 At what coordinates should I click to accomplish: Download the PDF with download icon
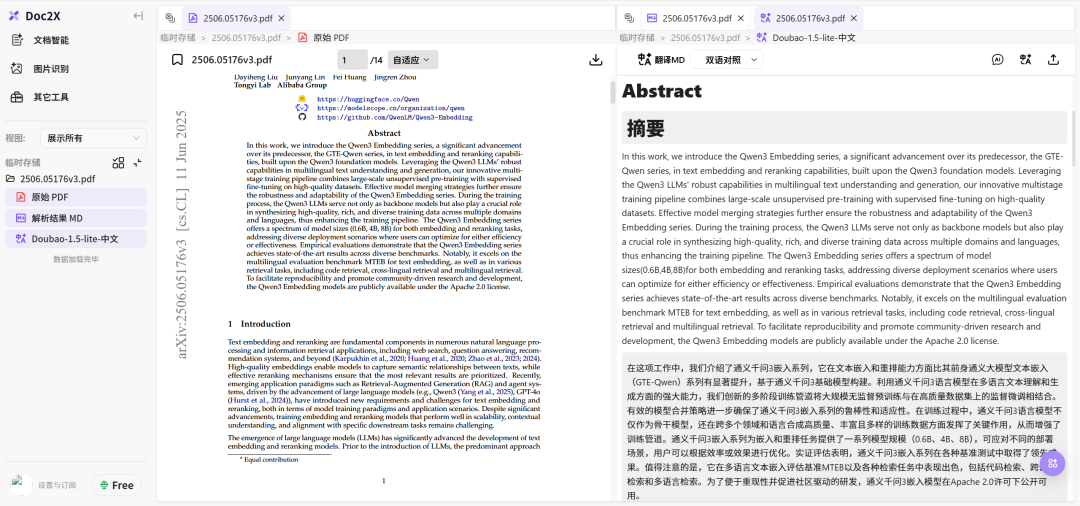(596, 60)
